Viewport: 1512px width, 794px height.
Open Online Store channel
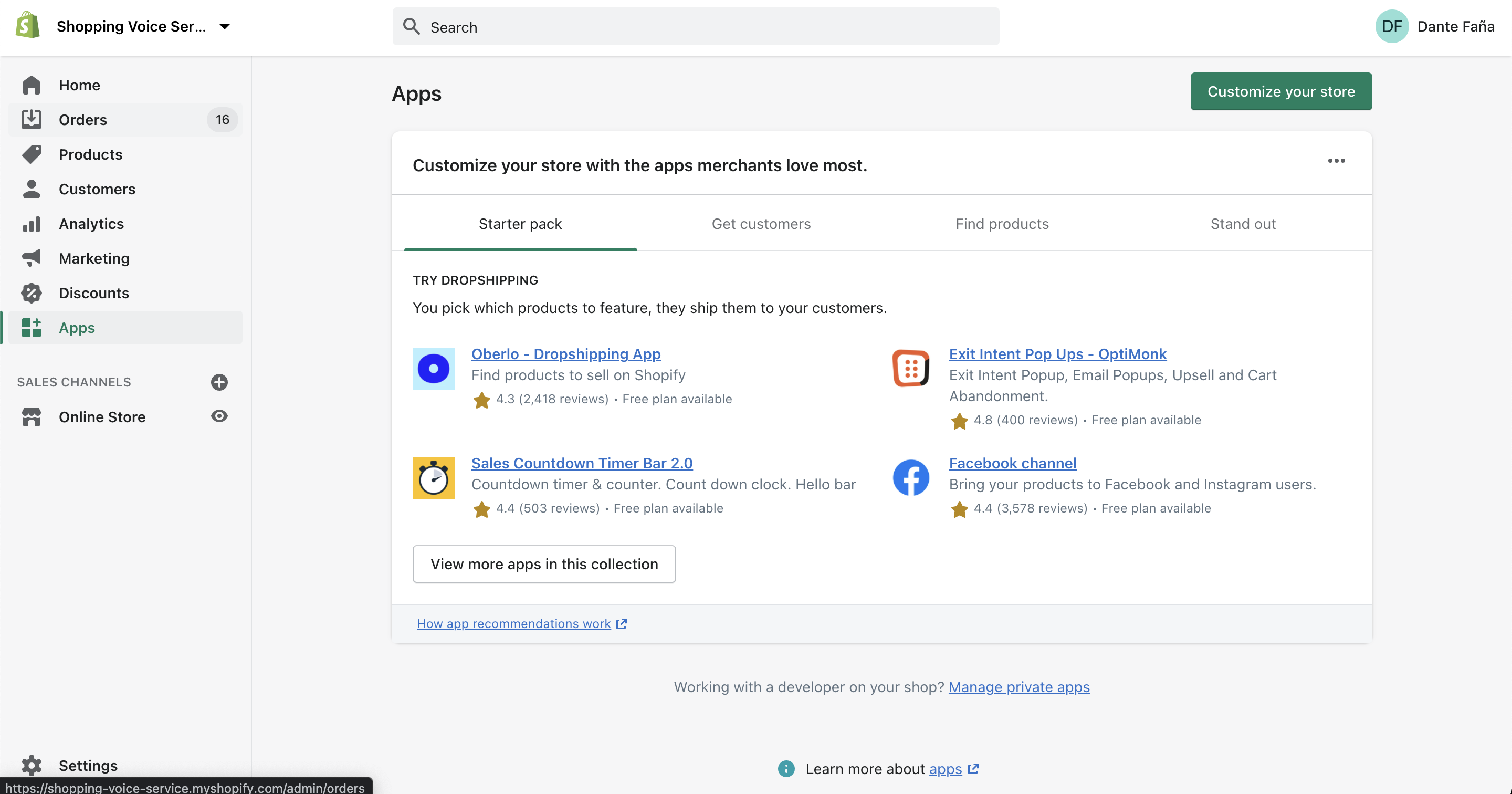pyautogui.click(x=102, y=417)
